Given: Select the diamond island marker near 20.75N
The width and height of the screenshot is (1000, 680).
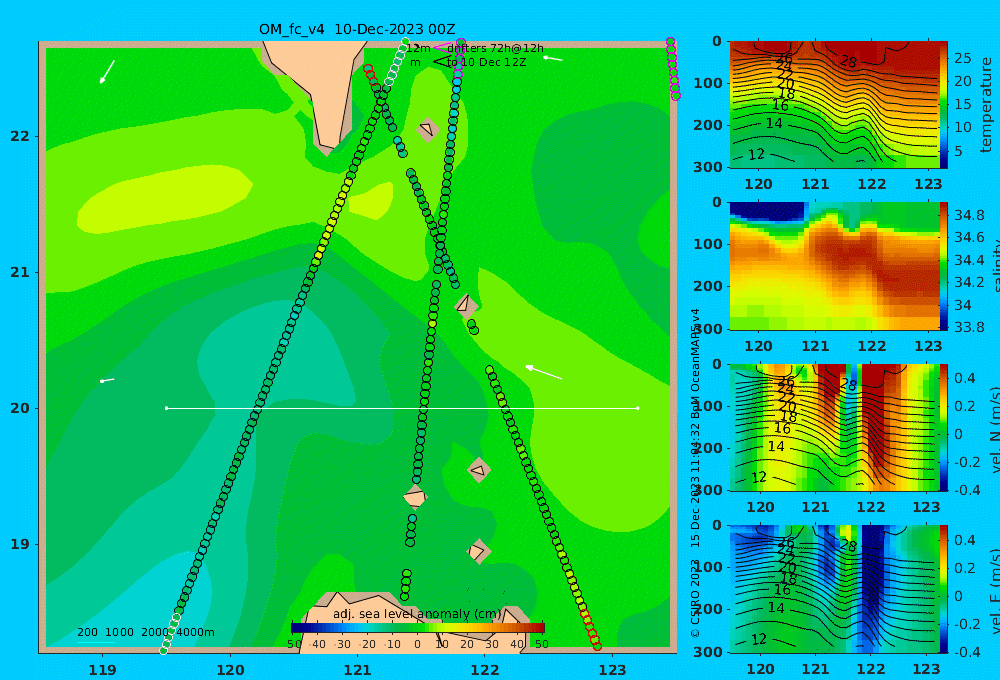Looking at the screenshot, I should click(466, 306).
